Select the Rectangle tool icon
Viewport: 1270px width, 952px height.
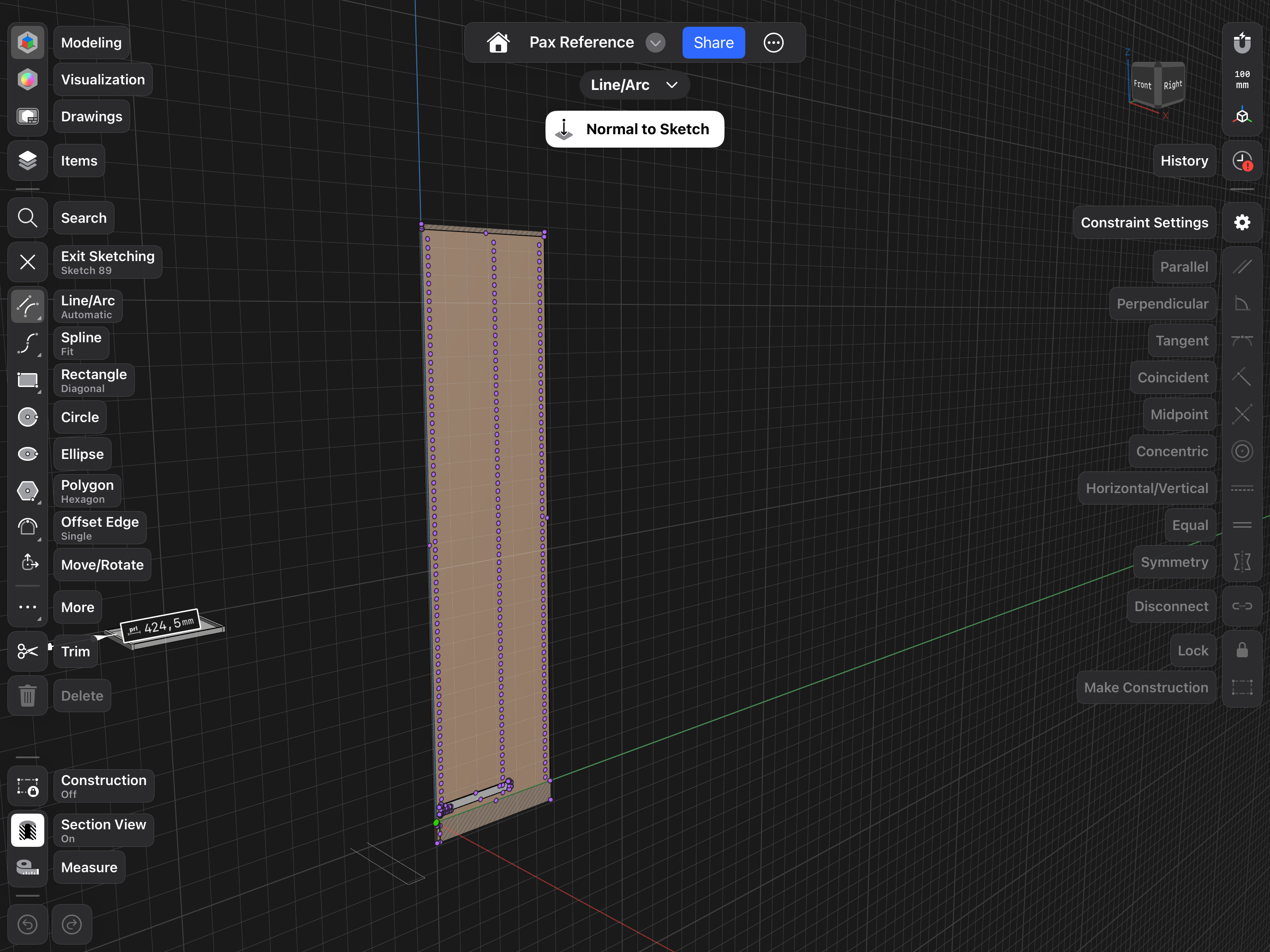coord(28,381)
